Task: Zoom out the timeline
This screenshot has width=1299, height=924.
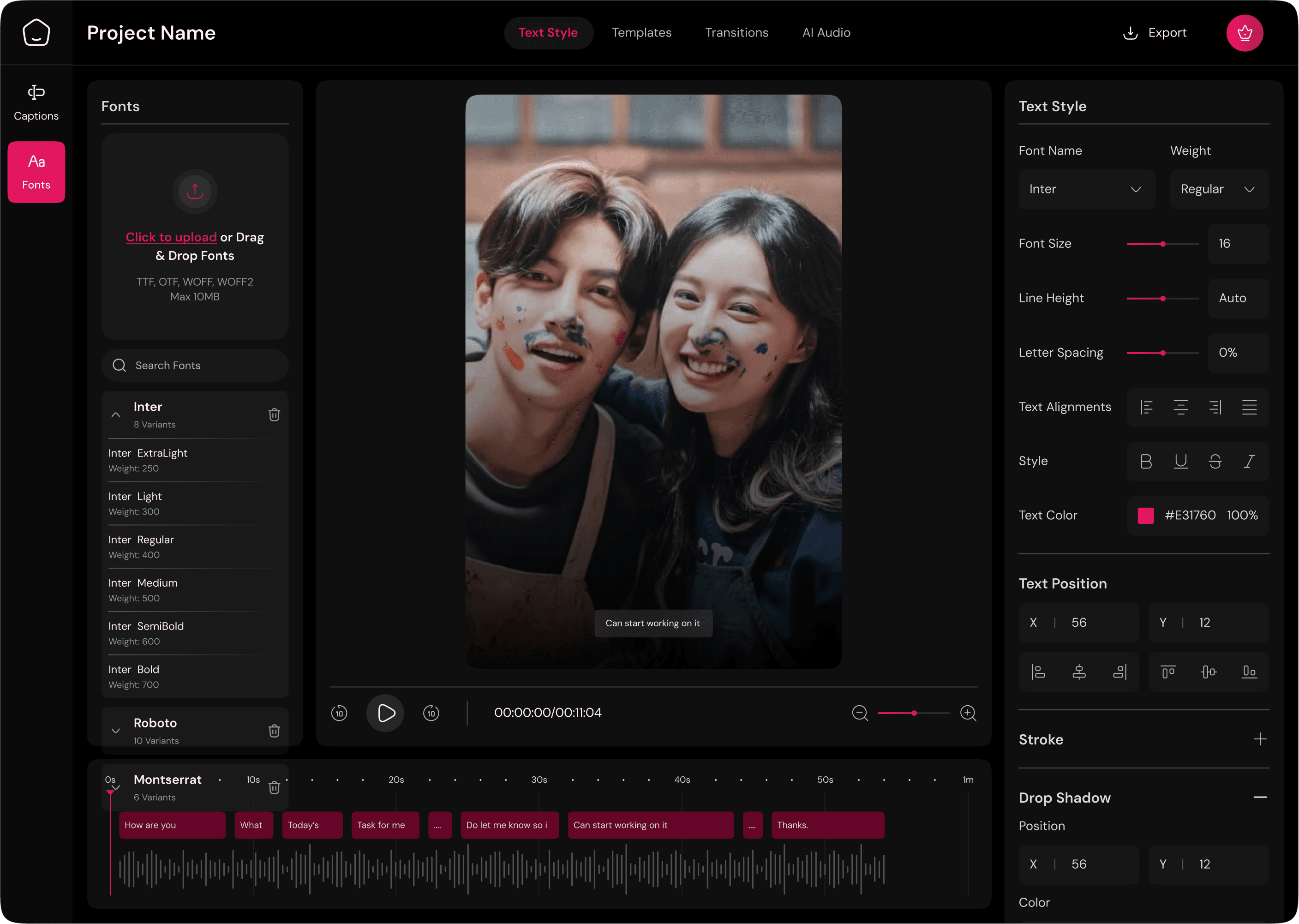Action: click(860, 712)
